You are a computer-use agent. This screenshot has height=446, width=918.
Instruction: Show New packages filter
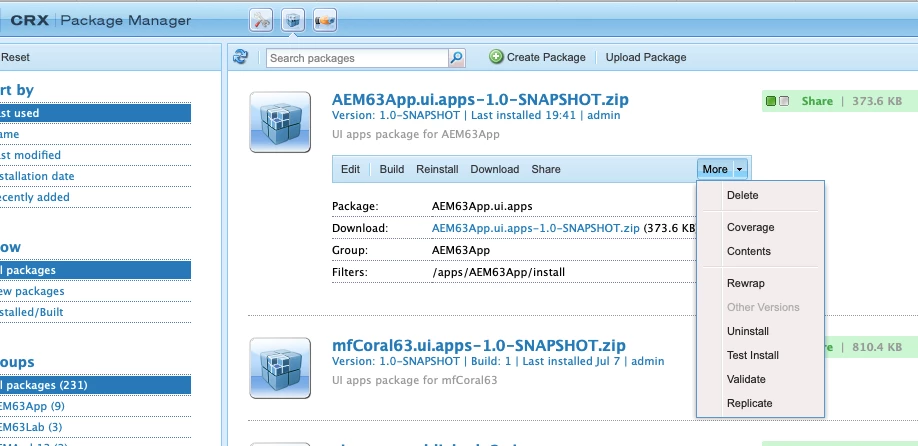pyautogui.click(x=95, y=291)
